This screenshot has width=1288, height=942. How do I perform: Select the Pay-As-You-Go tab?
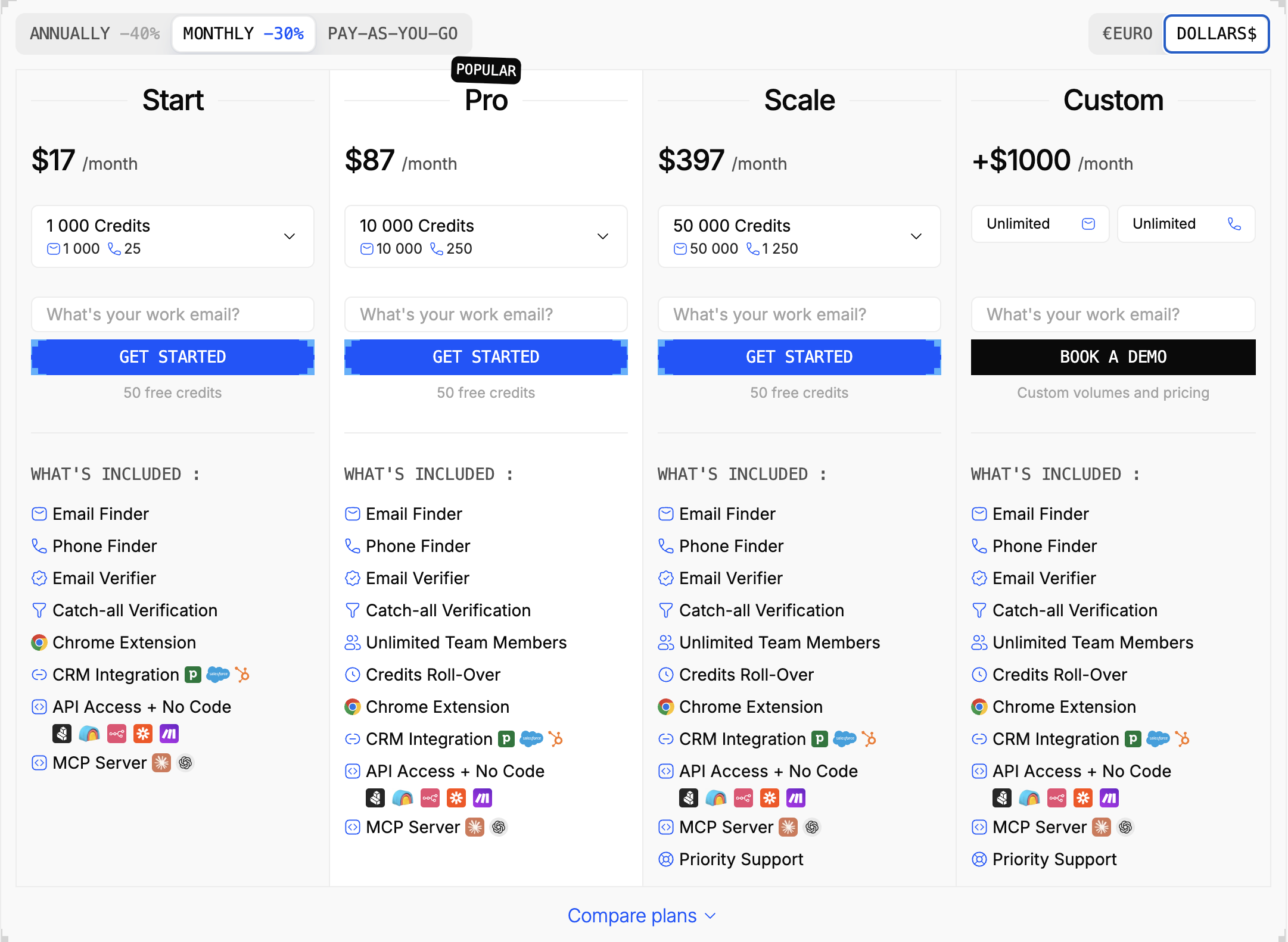pos(393,34)
